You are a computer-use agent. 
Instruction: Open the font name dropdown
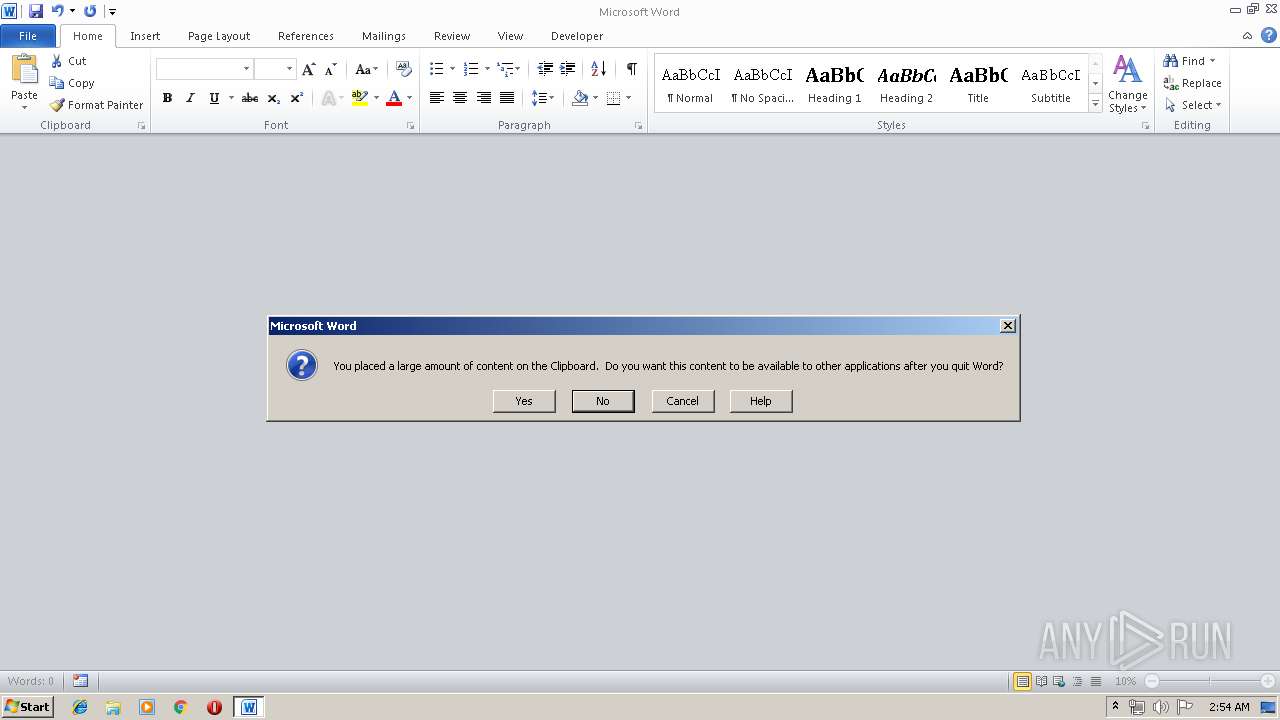point(246,69)
